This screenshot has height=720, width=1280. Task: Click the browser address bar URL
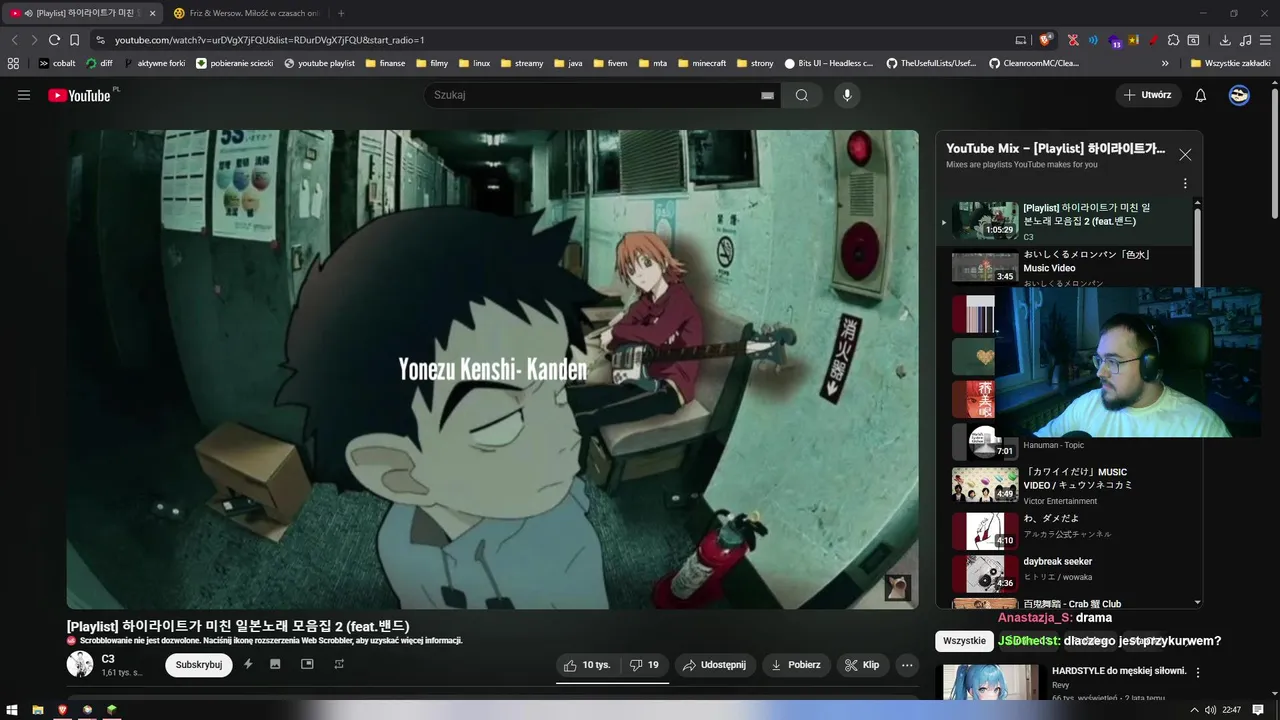click(x=270, y=40)
